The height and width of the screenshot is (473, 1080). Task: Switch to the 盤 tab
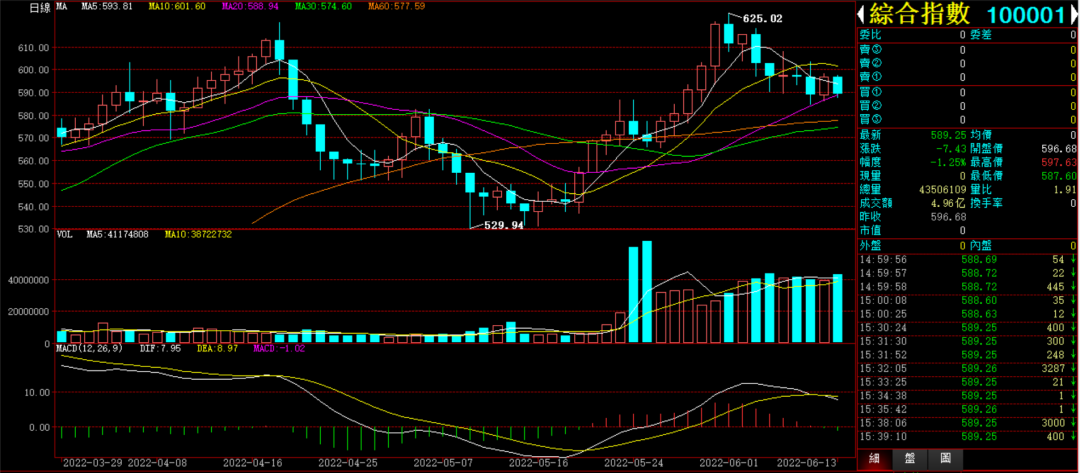[910, 460]
